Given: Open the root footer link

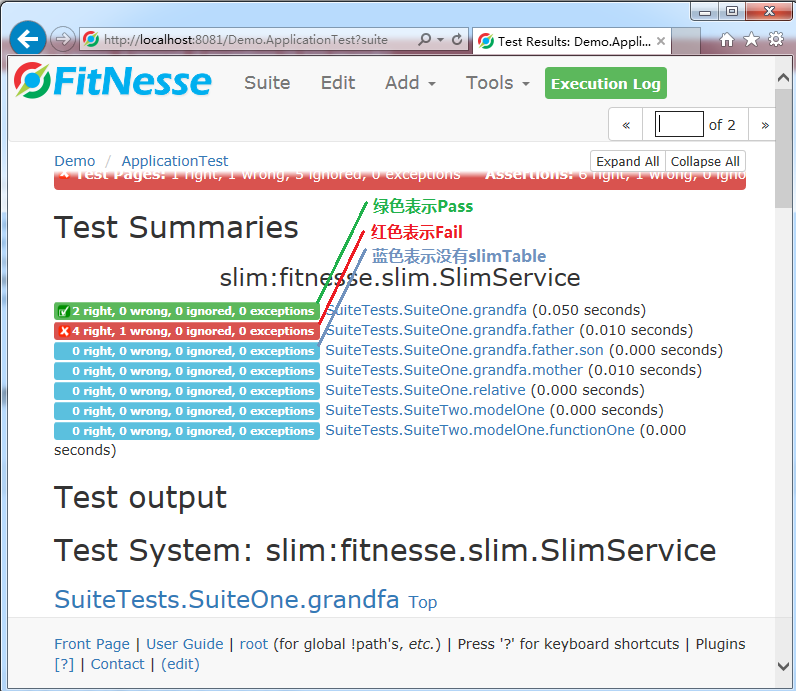Looking at the screenshot, I should [253, 644].
